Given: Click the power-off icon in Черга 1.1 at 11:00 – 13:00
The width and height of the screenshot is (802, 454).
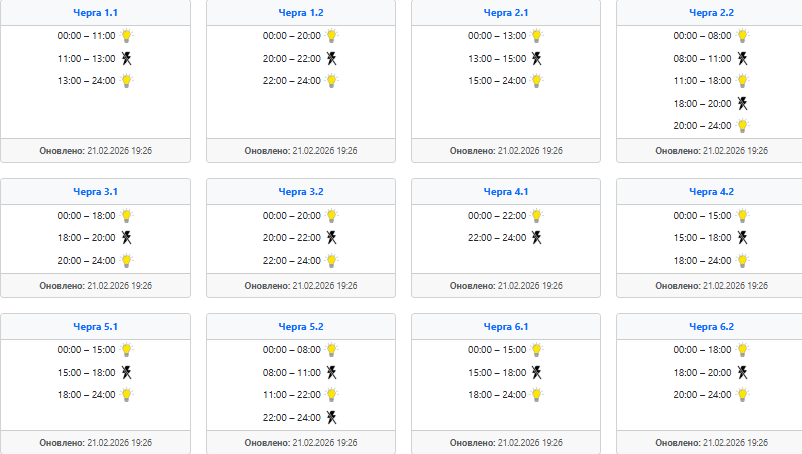Looking at the screenshot, I should [127, 58].
